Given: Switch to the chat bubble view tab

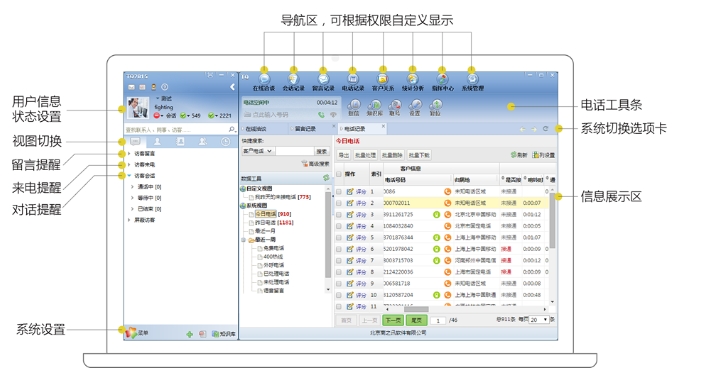Looking at the screenshot, I should tap(135, 141).
